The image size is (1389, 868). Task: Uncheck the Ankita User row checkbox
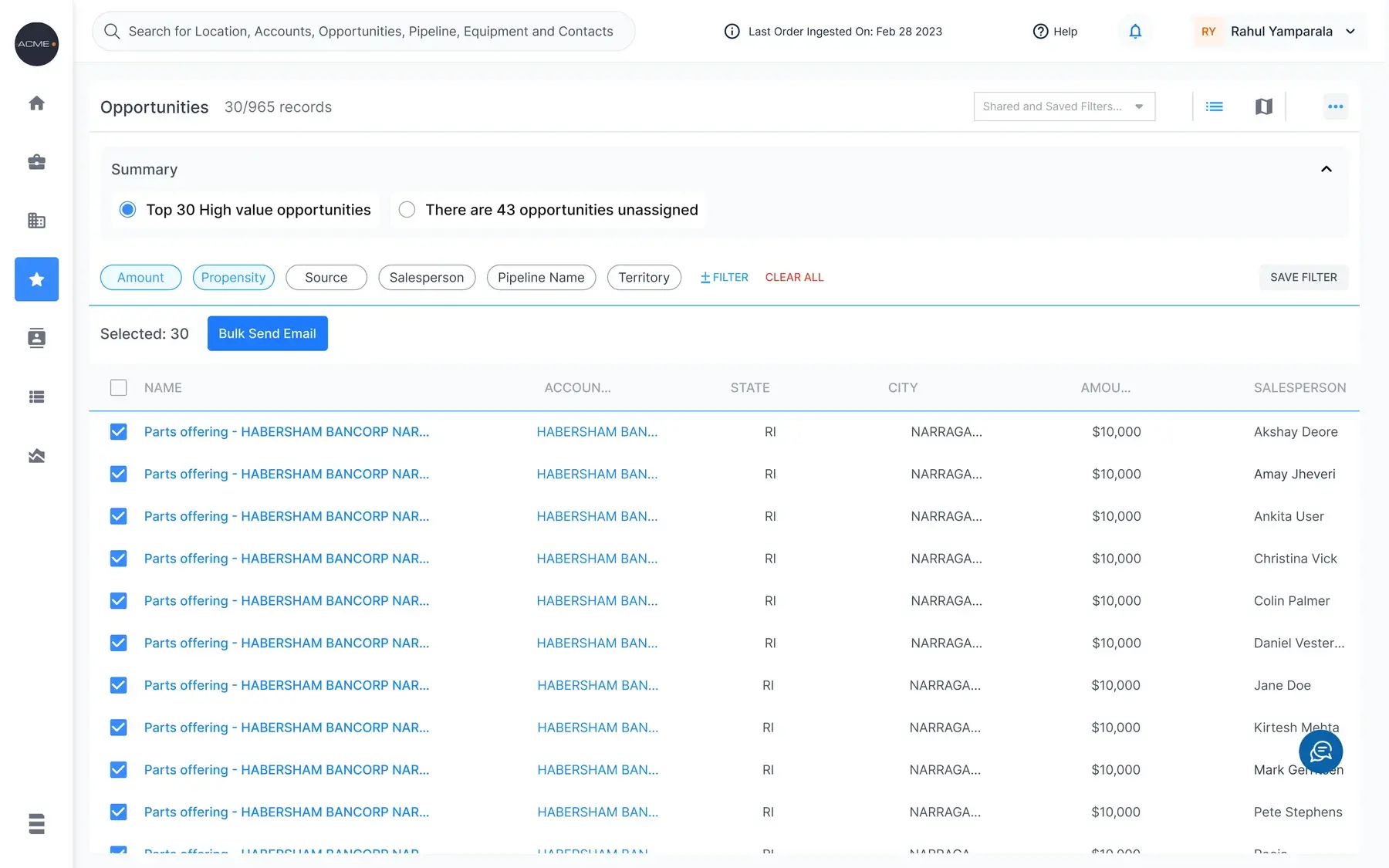point(118,516)
